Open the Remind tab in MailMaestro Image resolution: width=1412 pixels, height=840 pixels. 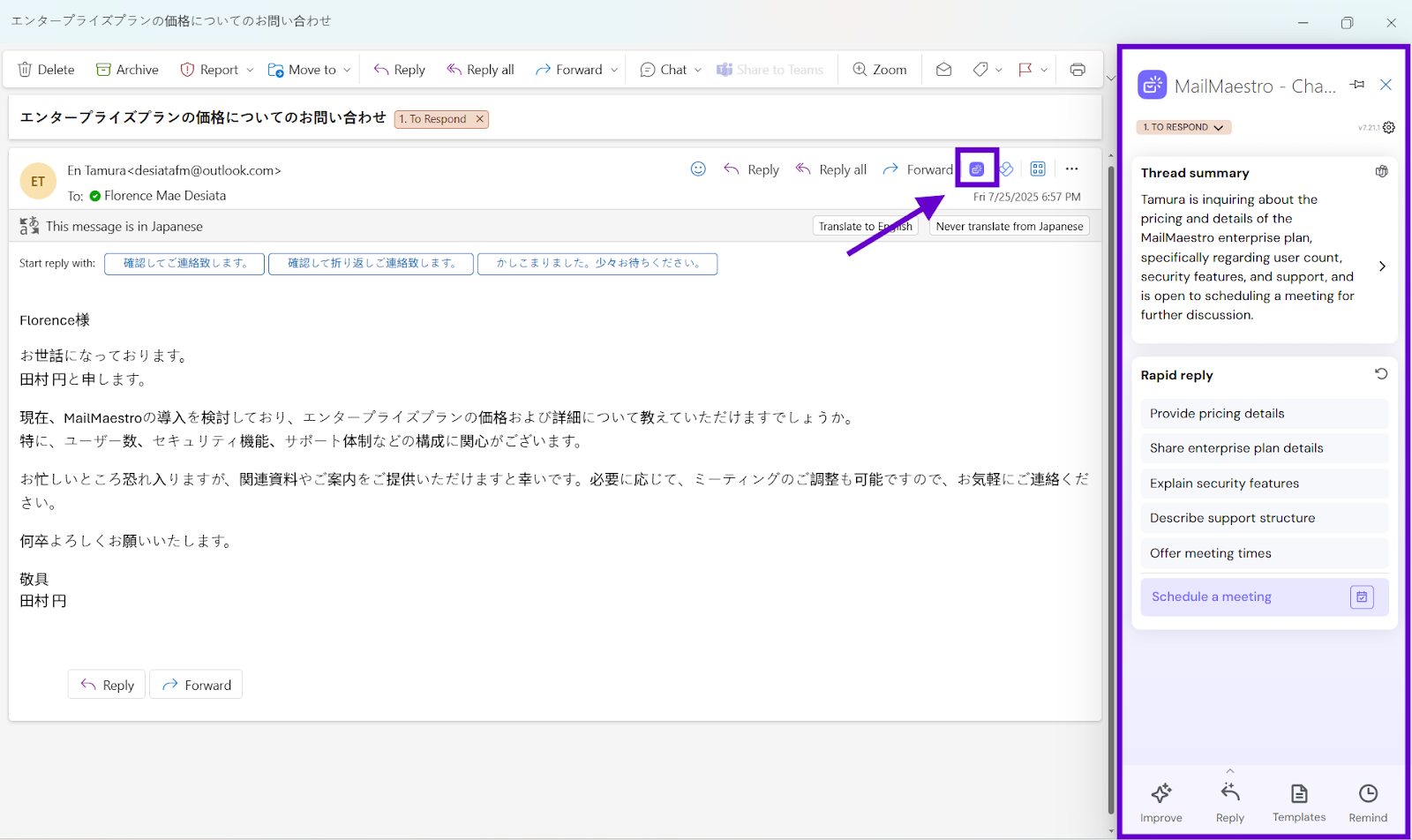point(1368,802)
